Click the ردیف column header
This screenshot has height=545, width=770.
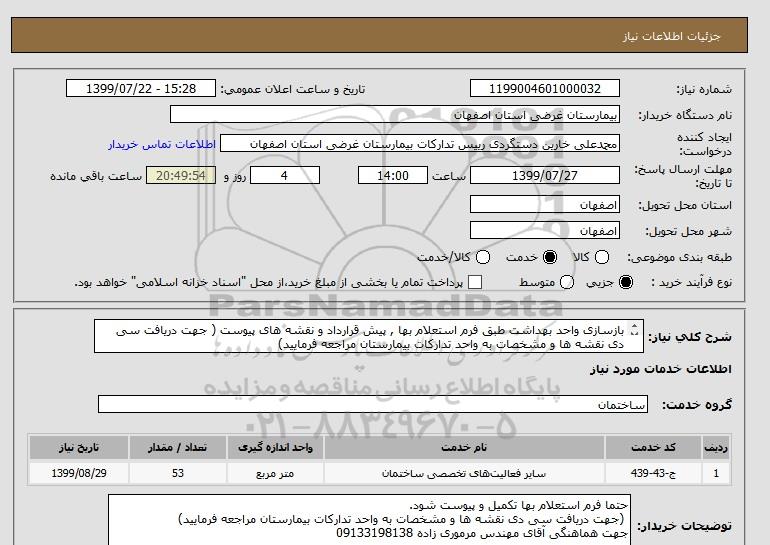point(716,447)
